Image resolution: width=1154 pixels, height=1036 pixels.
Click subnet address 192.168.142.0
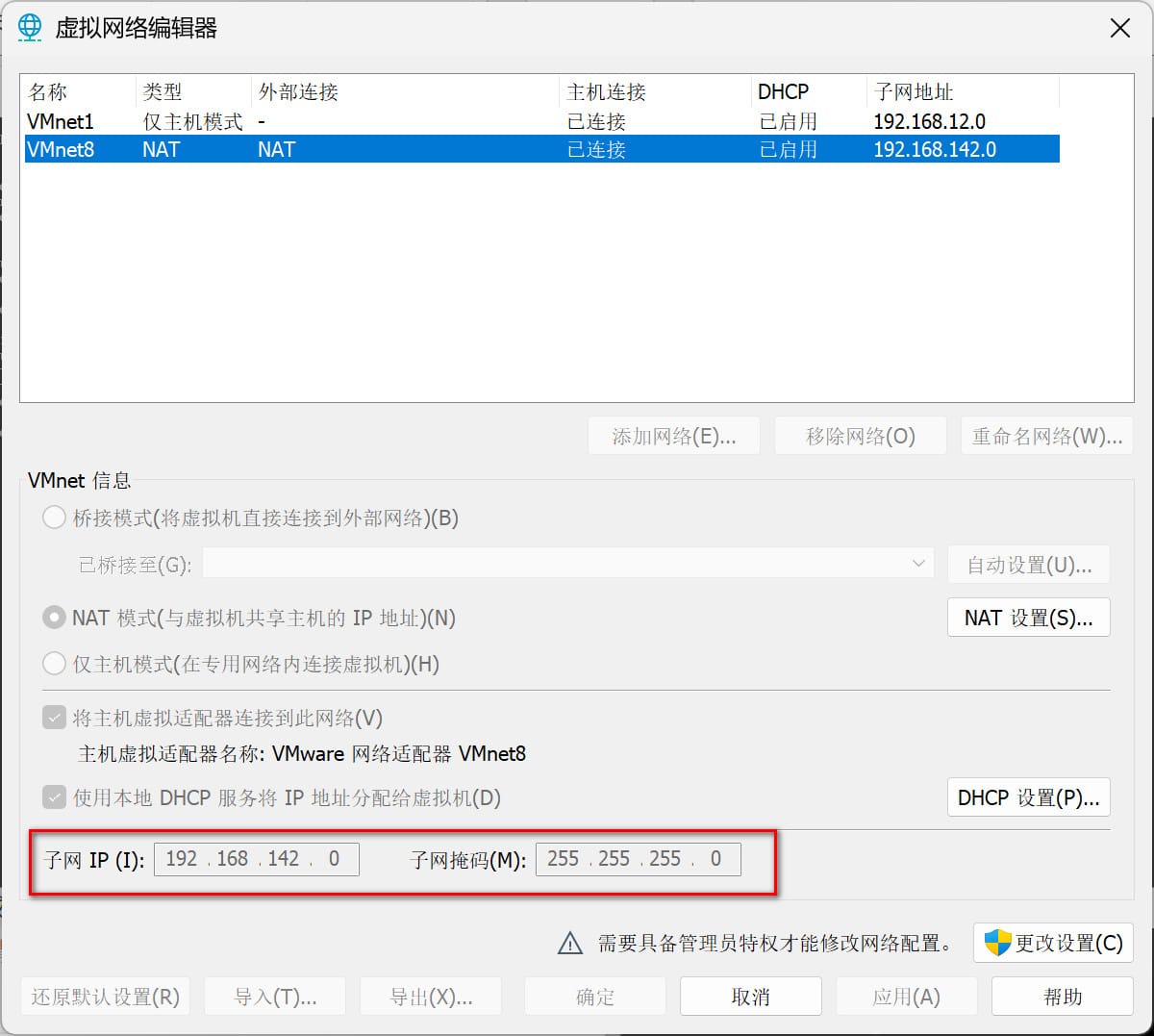click(x=935, y=149)
